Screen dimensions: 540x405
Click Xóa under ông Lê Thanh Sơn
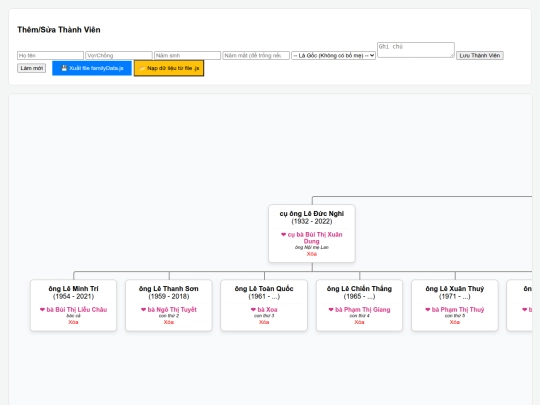168,322
